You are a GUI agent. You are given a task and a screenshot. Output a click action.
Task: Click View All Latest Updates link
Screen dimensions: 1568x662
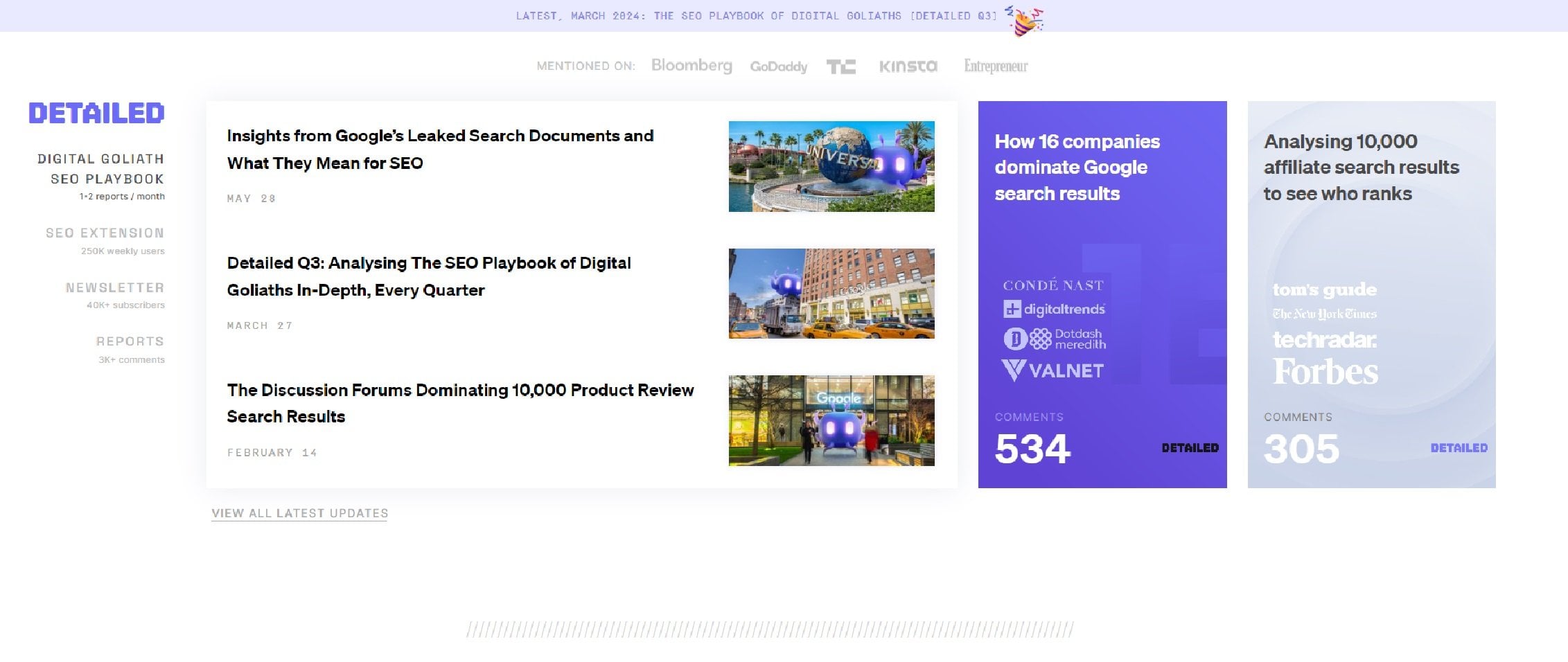click(299, 513)
